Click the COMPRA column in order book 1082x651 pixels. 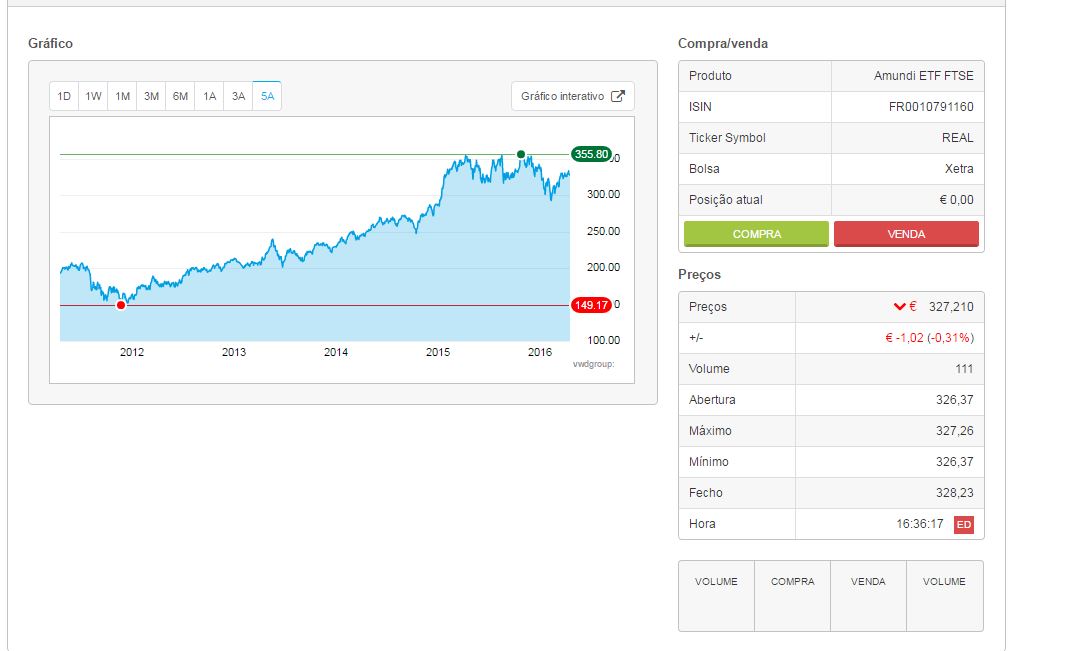(792, 595)
